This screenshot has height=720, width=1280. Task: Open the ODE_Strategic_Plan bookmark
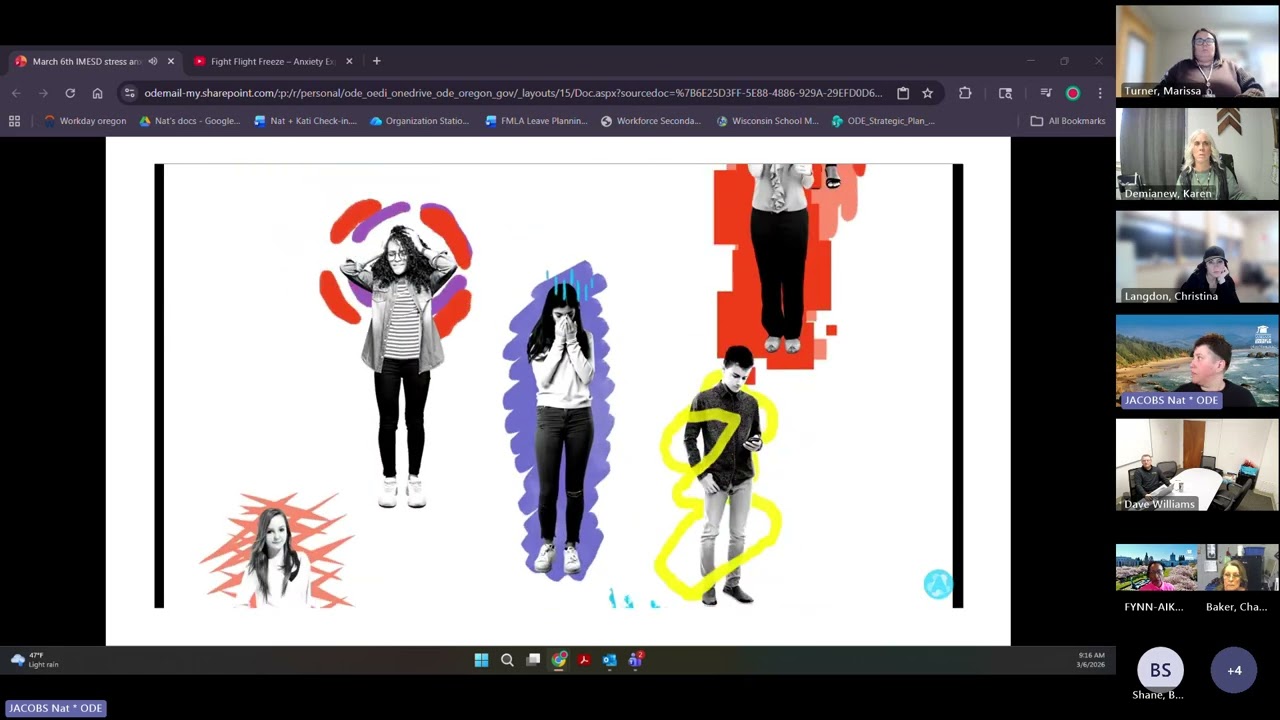[883, 121]
